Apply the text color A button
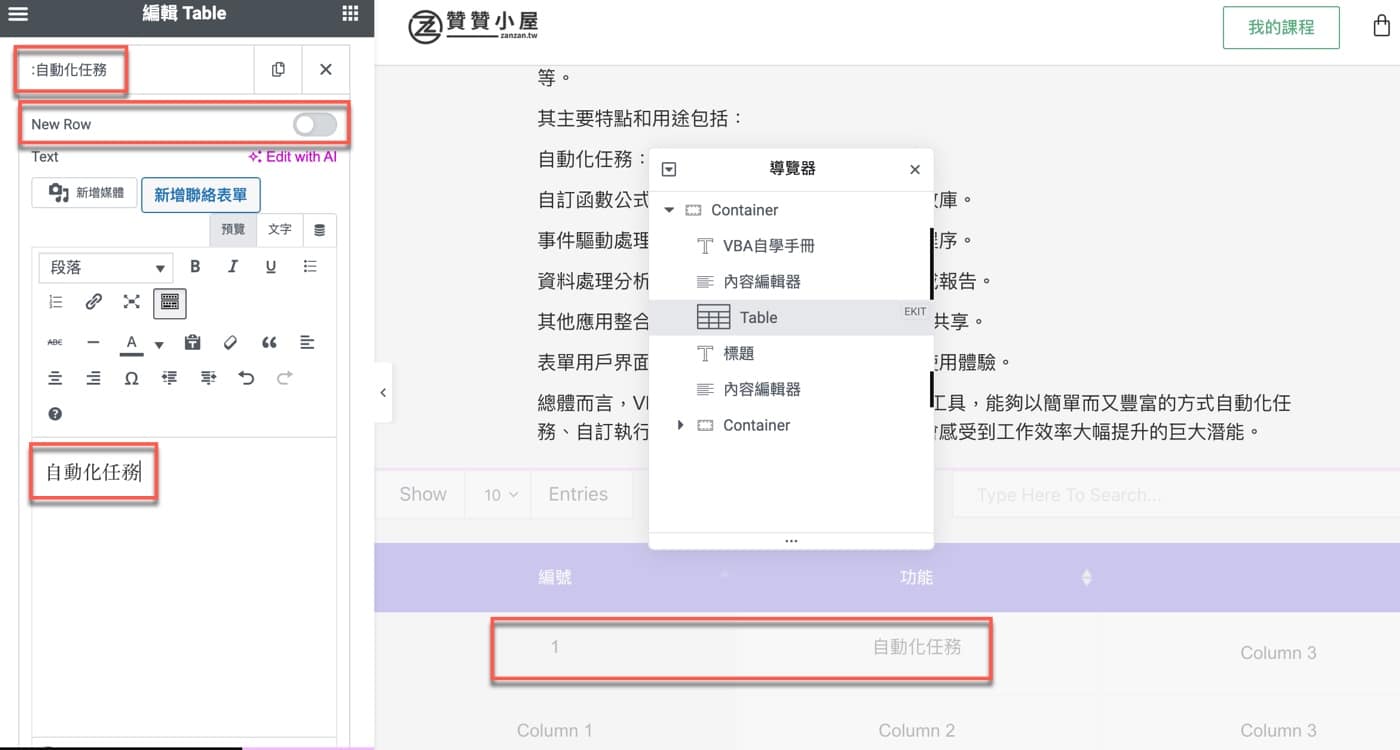 pos(131,343)
